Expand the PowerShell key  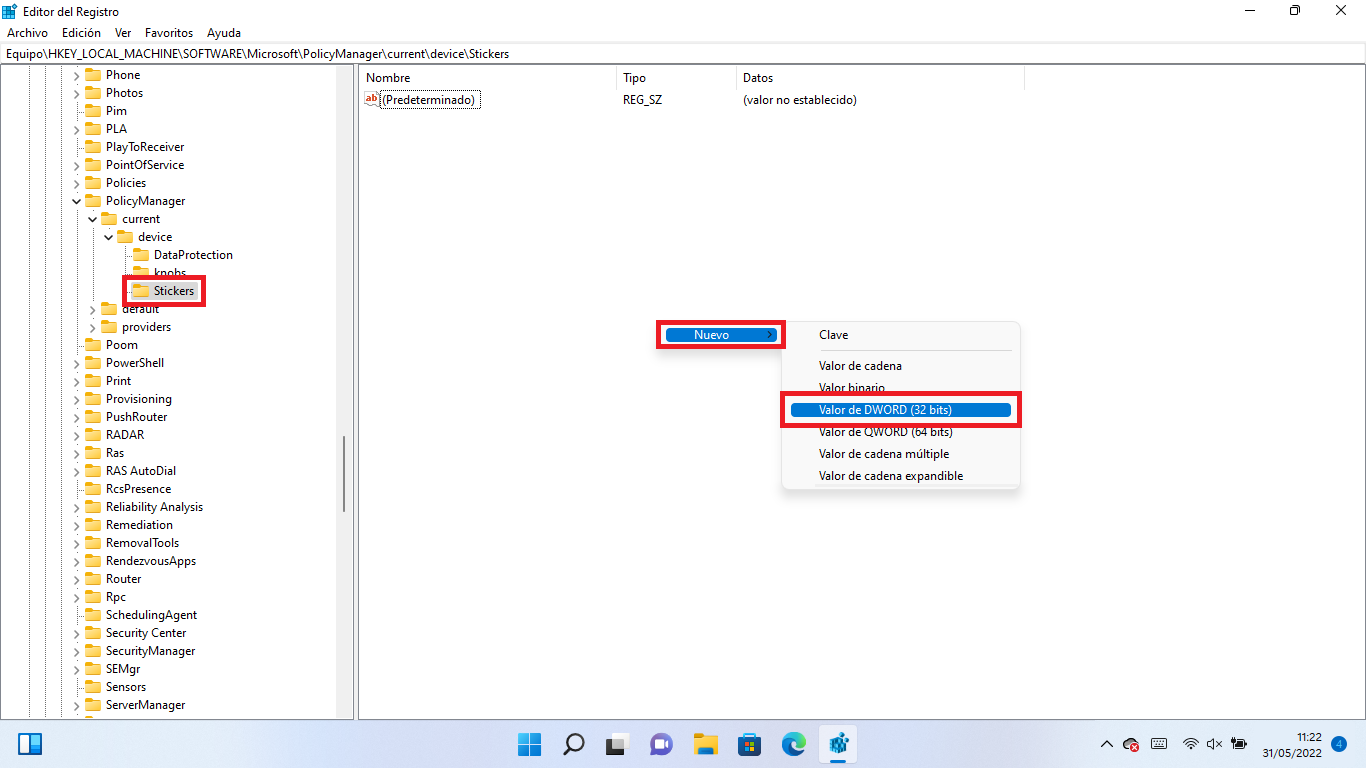point(76,363)
